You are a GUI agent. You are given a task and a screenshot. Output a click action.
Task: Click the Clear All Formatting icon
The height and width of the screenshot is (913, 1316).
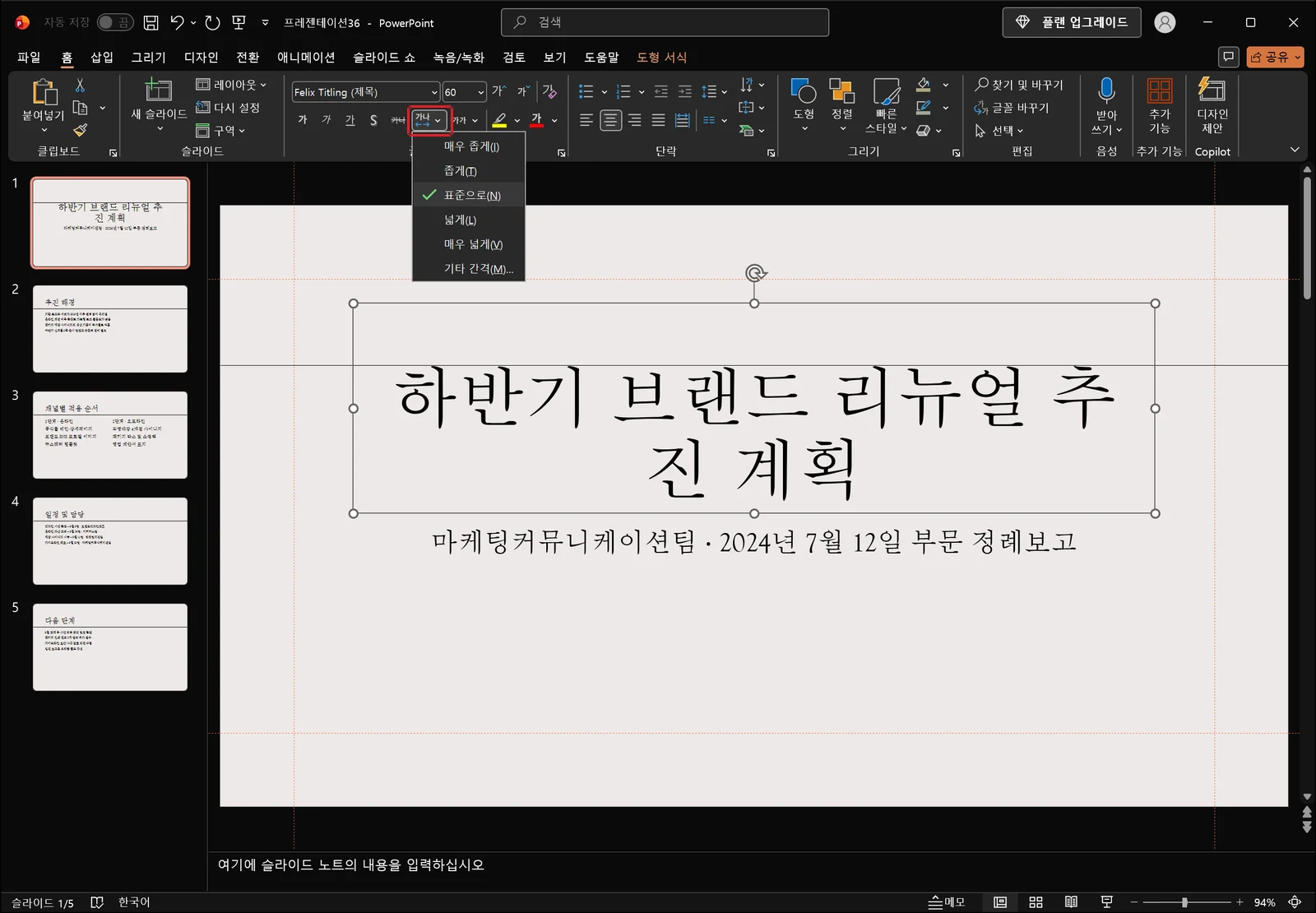point(549,91)
